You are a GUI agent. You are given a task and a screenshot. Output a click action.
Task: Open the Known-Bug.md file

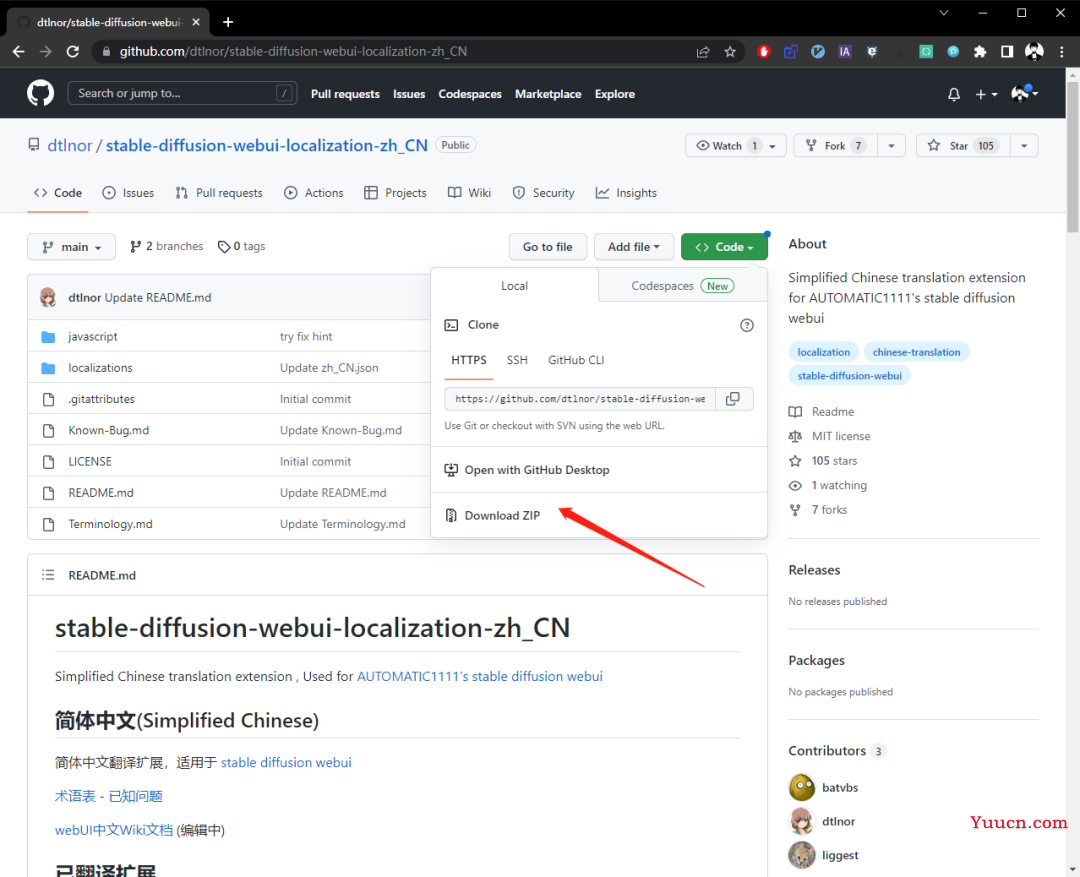108,430
